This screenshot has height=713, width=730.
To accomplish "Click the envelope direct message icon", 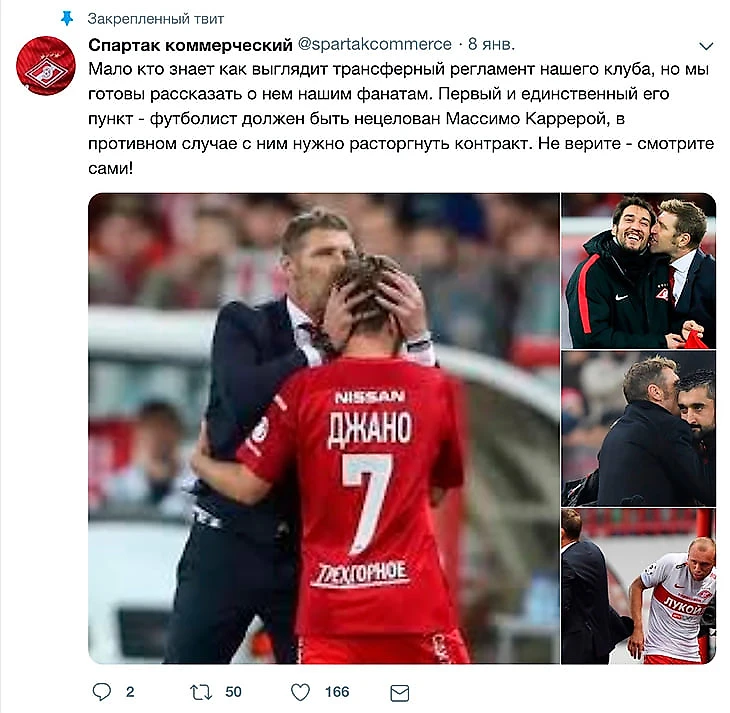I will click(399, 693).
